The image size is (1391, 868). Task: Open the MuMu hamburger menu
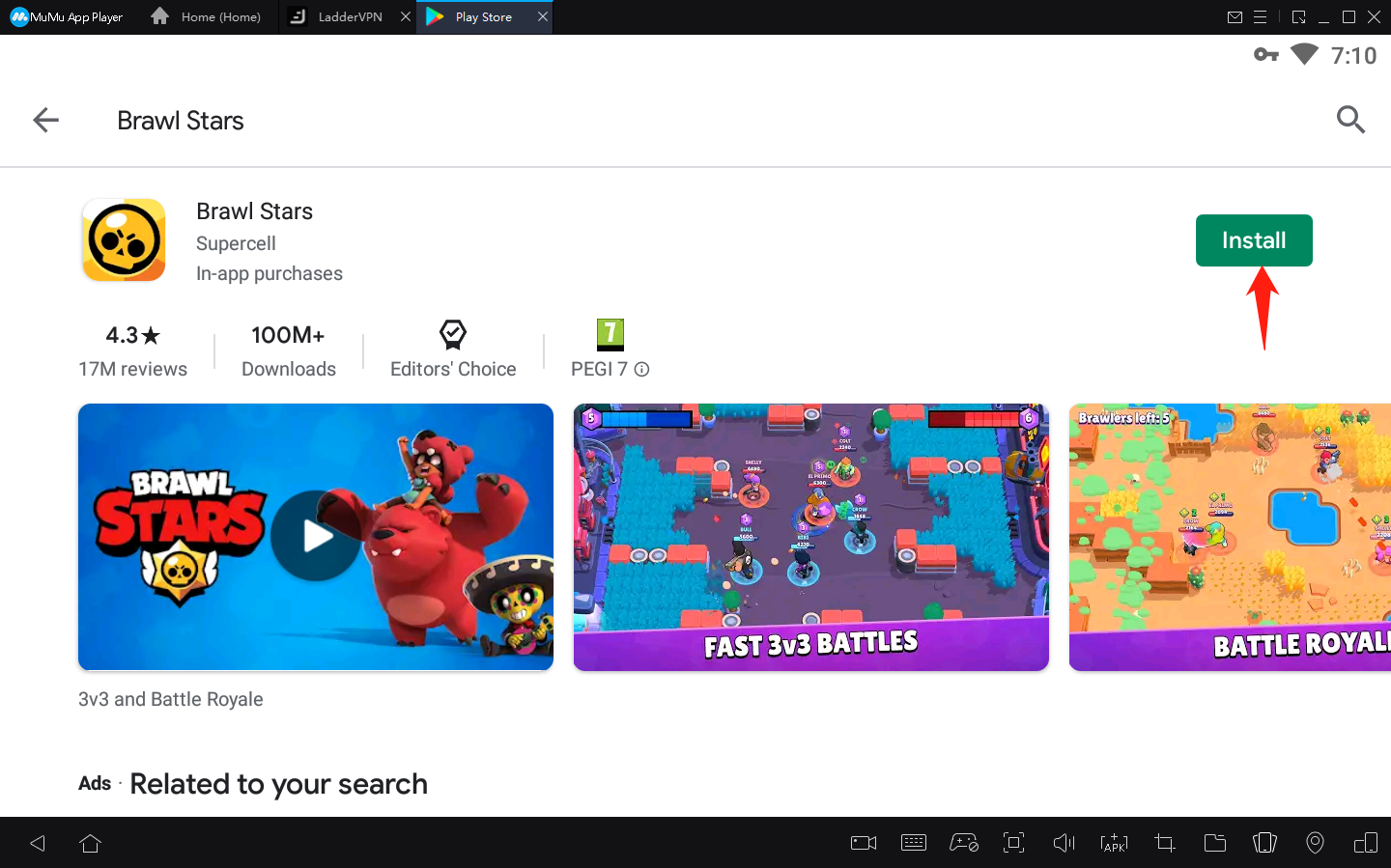1262,16
